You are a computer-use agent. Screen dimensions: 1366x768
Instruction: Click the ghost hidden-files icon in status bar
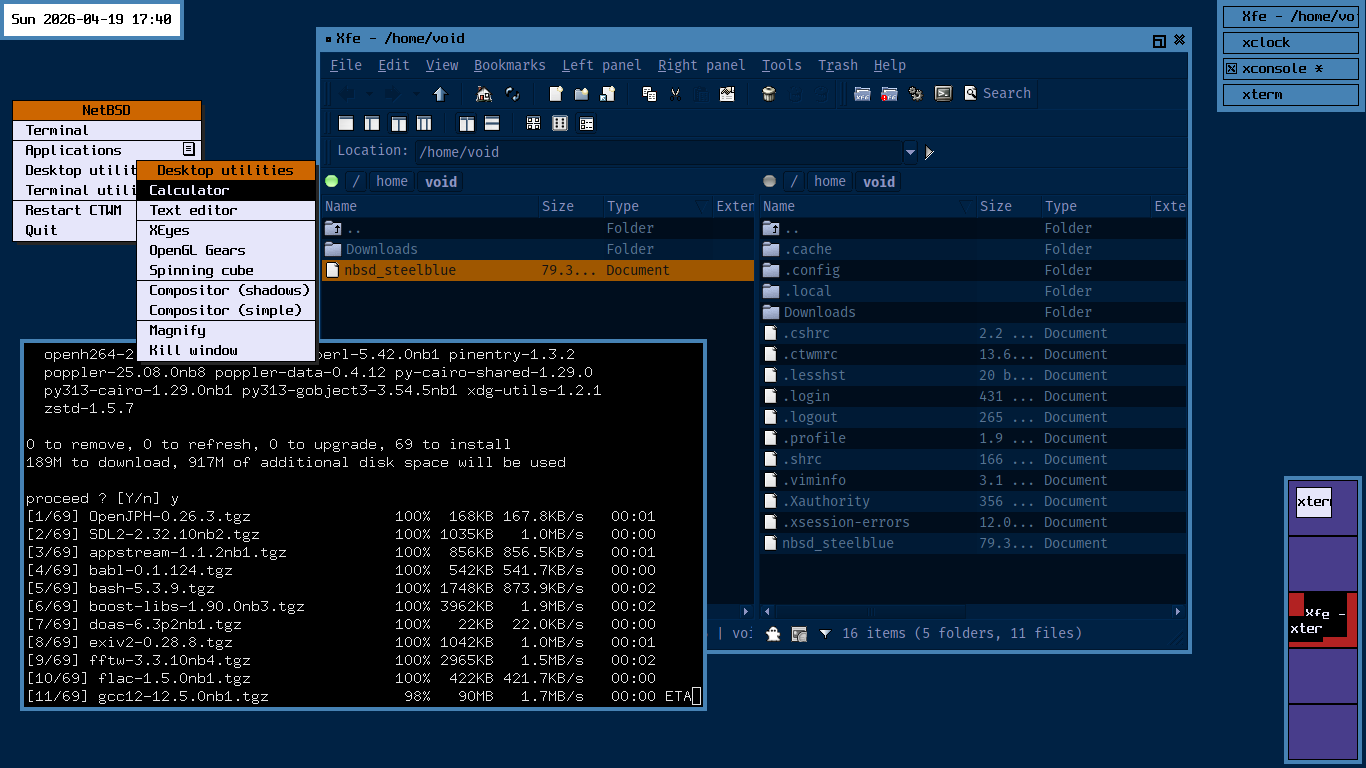772,633
